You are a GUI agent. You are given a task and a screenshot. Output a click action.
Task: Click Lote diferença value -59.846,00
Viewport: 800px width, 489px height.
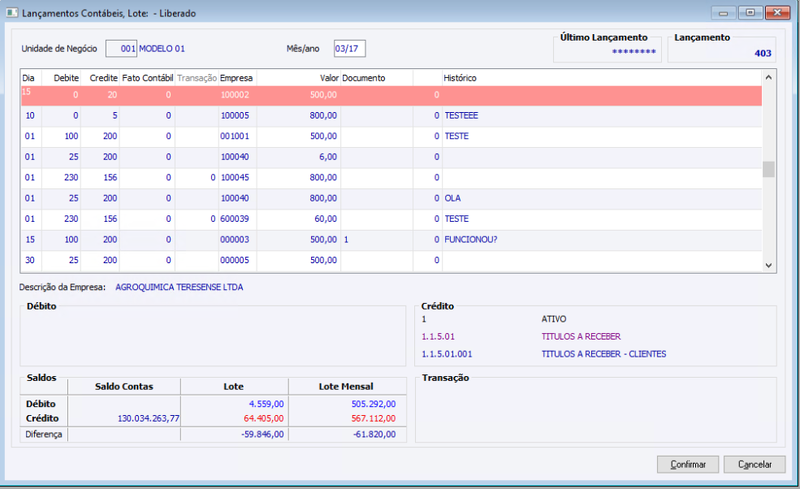(x=262, y=434)
